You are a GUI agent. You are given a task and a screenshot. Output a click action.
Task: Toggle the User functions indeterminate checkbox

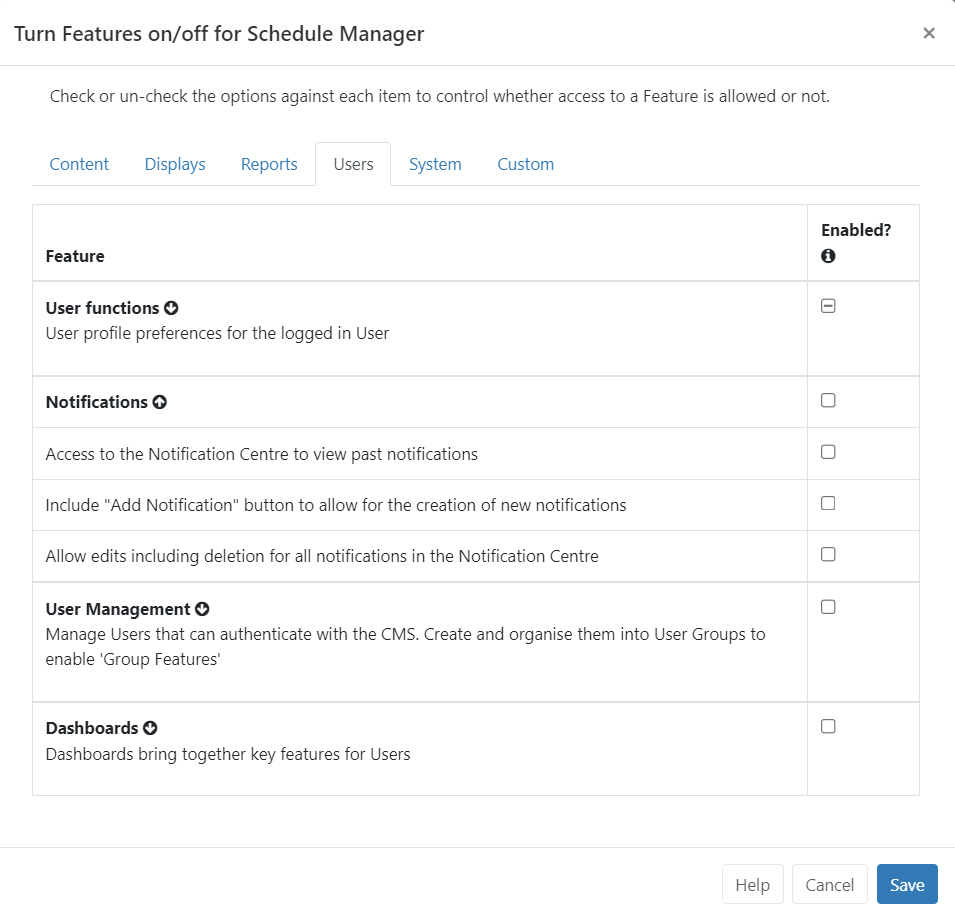[x=828, y=307]
